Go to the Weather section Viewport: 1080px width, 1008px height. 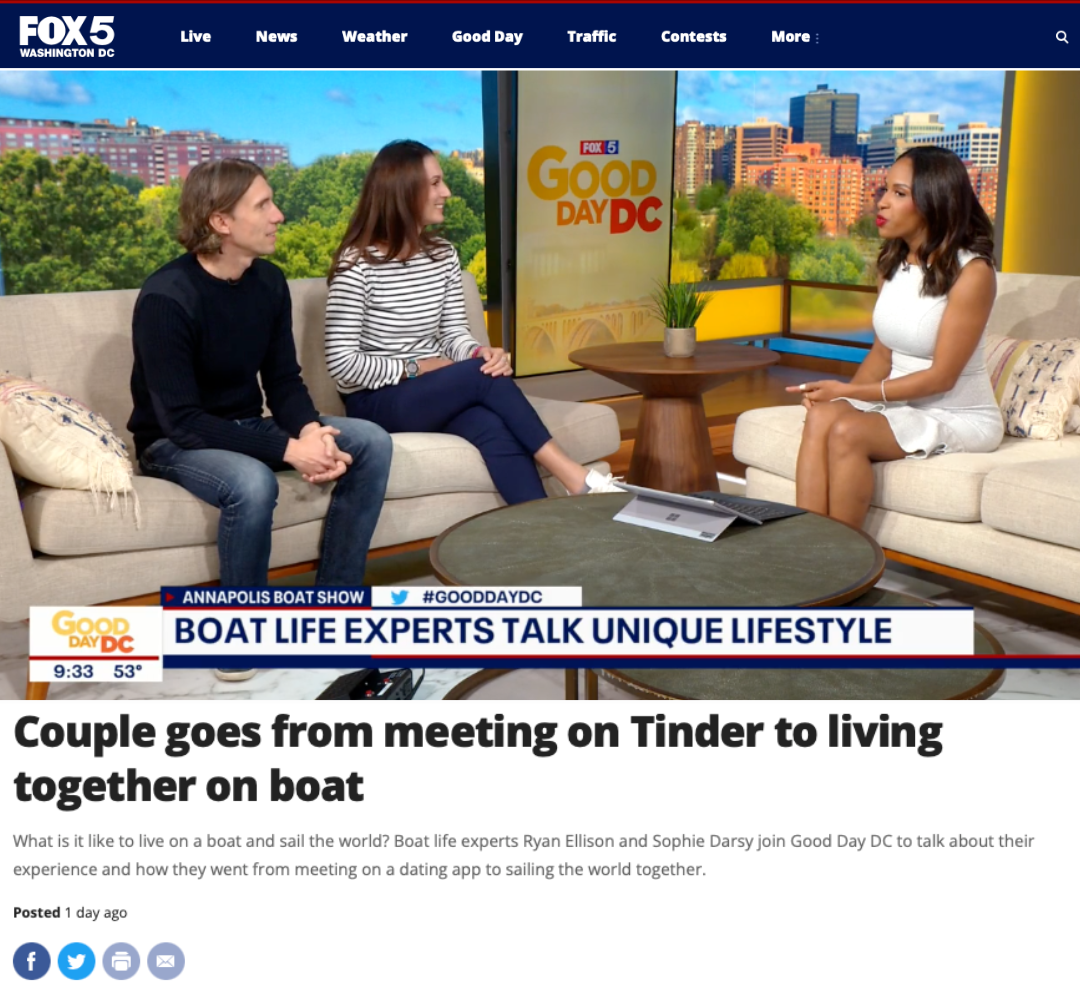click(x=375, y=37)
